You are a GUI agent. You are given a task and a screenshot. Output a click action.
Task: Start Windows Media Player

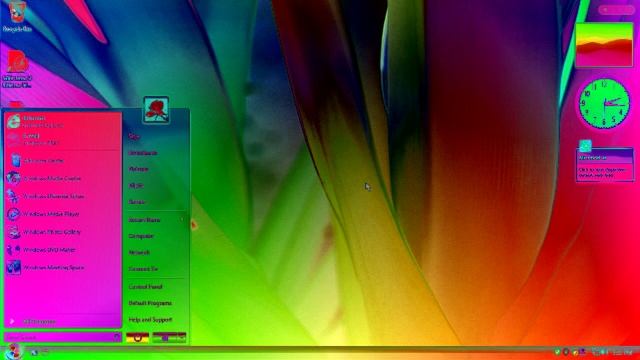click(x=63, y=214)
